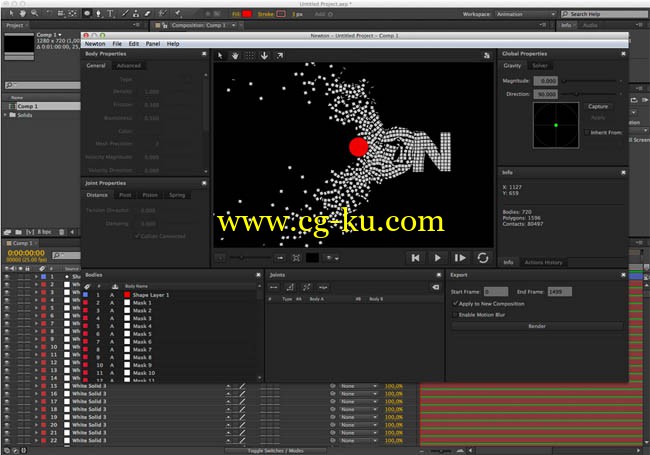Select the Type tool in After Effects toolbar
The height and width of the screenshot is (455, 650).
pos(110,13)
